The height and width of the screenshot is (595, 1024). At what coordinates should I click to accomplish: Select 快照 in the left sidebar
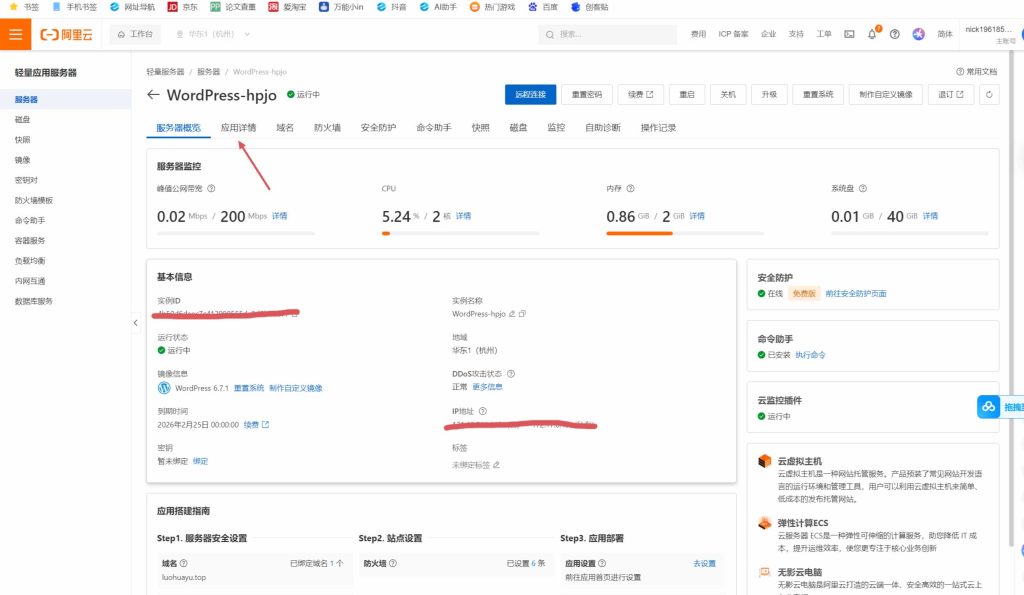tap(23, 140)
